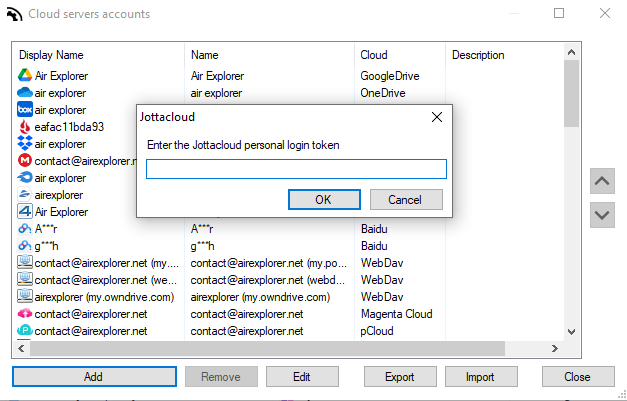
Task: Click the vertical scrollbar up arrow
Action: click(571, 52)
